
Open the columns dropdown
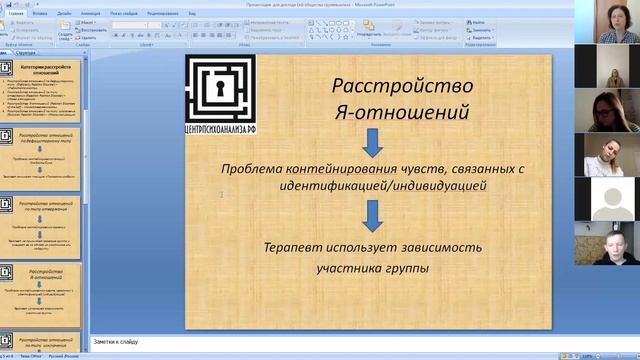[229, 36]
